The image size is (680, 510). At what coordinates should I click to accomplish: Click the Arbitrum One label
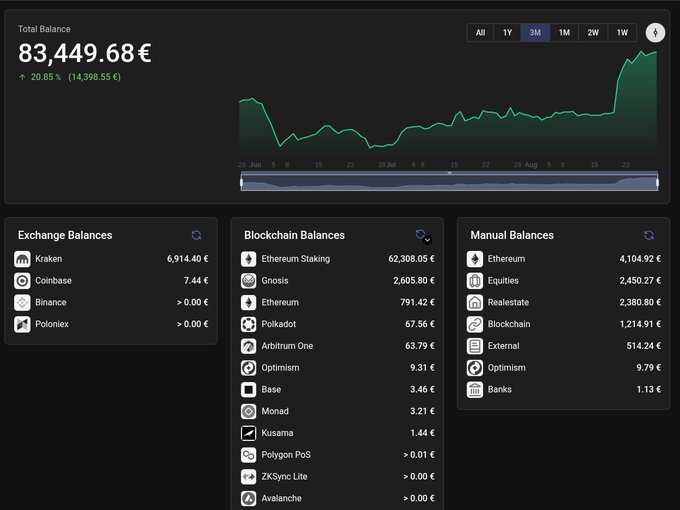pyautogui.click(x=287, y=346)
